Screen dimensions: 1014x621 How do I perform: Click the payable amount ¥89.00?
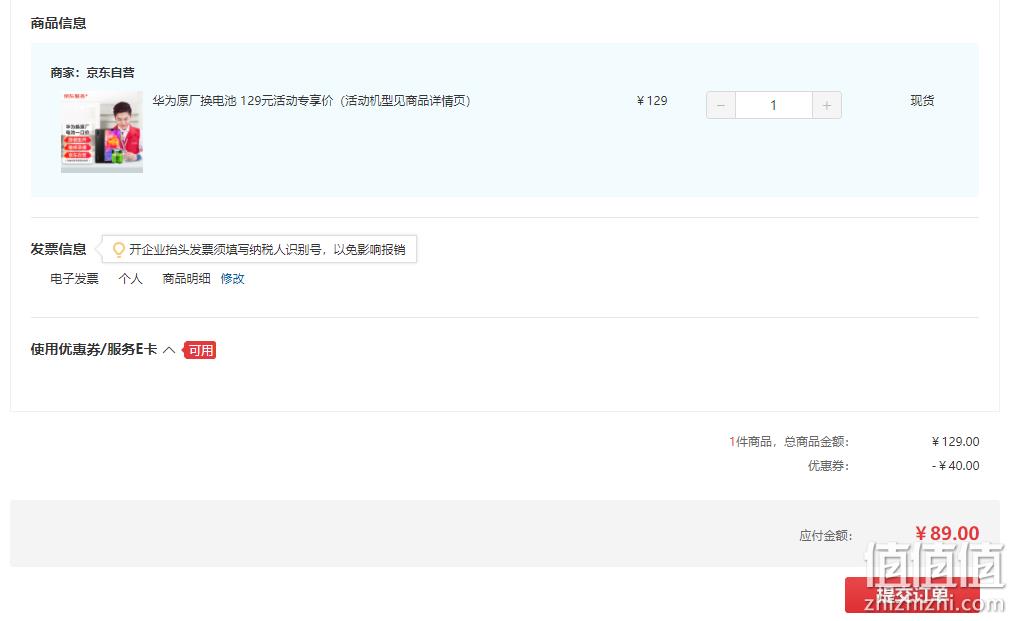click(947, 534)
